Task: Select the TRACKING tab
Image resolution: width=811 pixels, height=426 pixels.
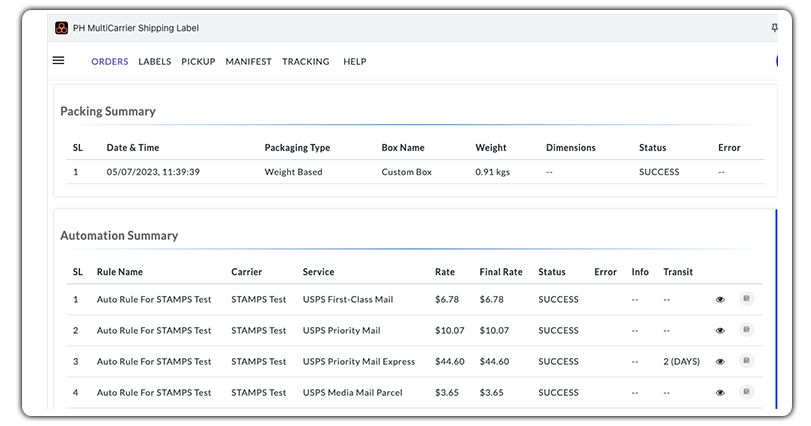Action: [x=306, y=62]
